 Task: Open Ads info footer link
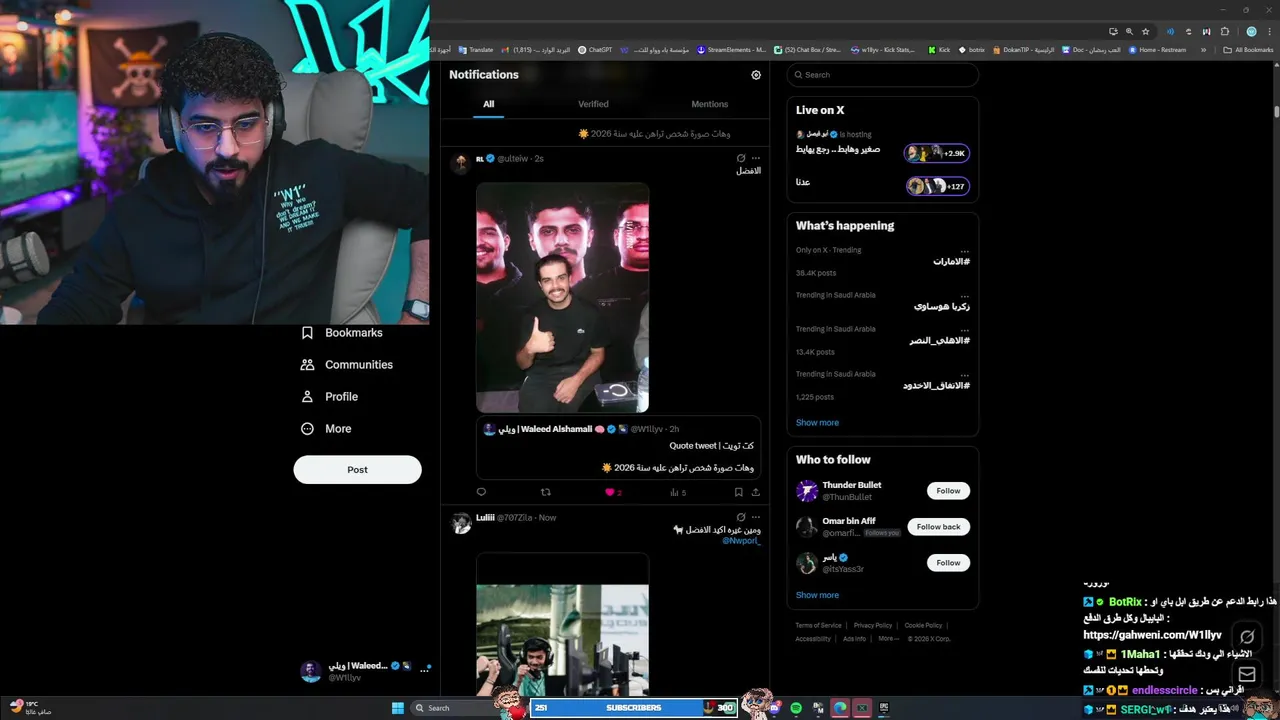pyautogui.click(x=854, y=638)
